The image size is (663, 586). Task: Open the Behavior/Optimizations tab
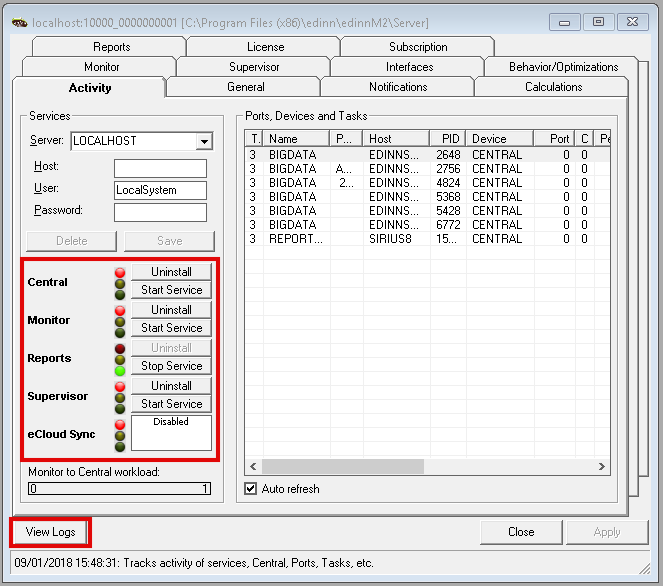[x=563, y=67]
